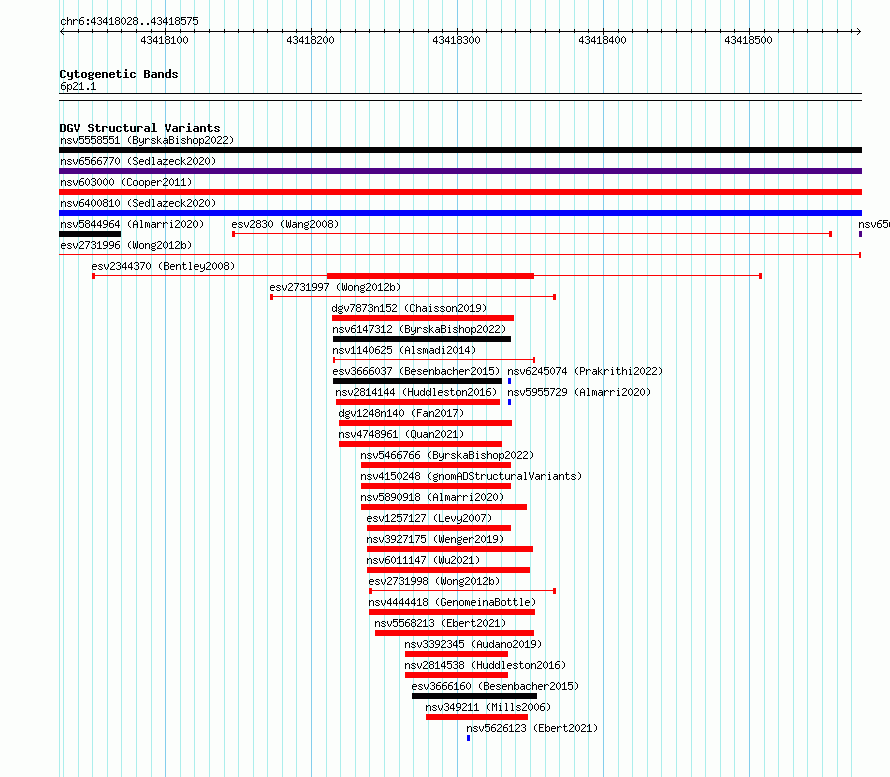The image size is (890, 777).
Task: Open the esv3666037 (Besenbacher2015) label
Action: point(416,371)
